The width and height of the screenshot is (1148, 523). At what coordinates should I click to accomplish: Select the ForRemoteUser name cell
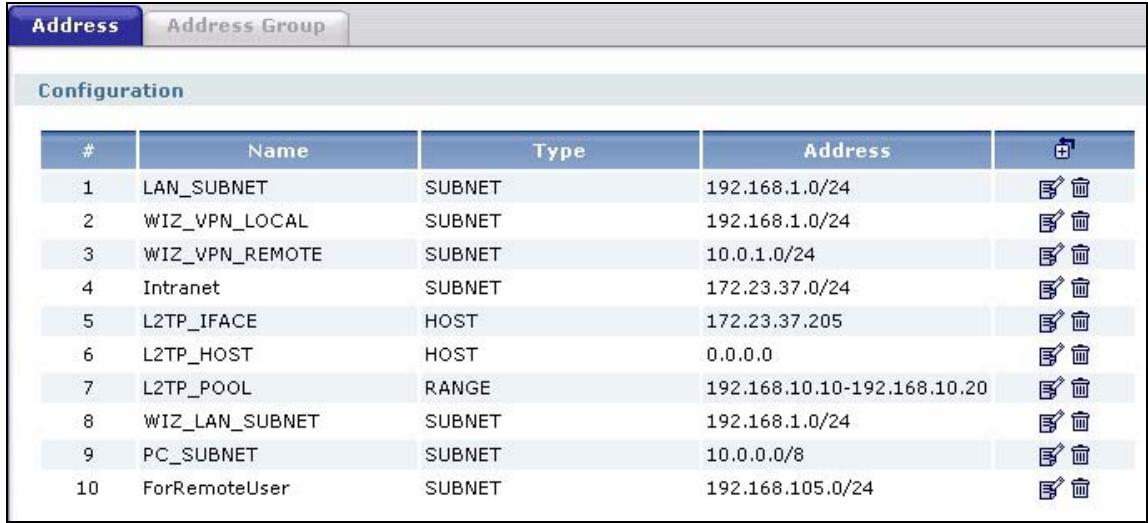pyautogui.click(x=277, y=488)
